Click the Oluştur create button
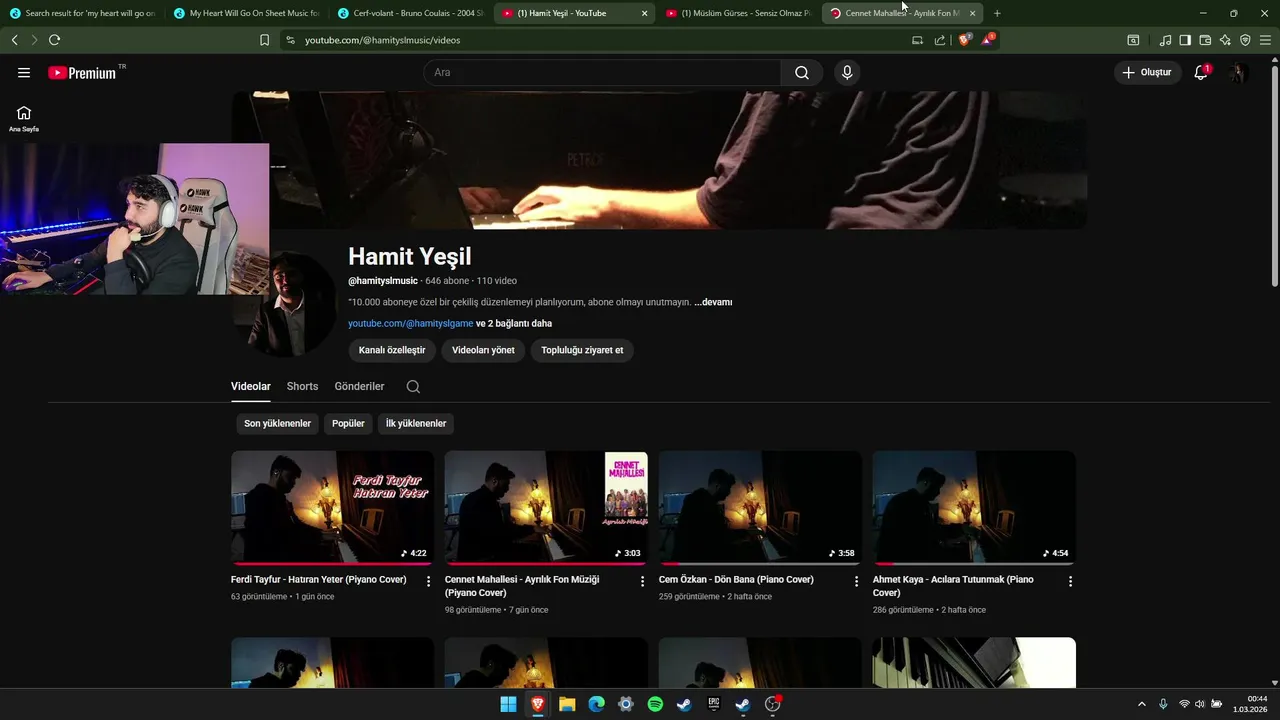Screen dimensions: 1280x720 point(1147,72)
